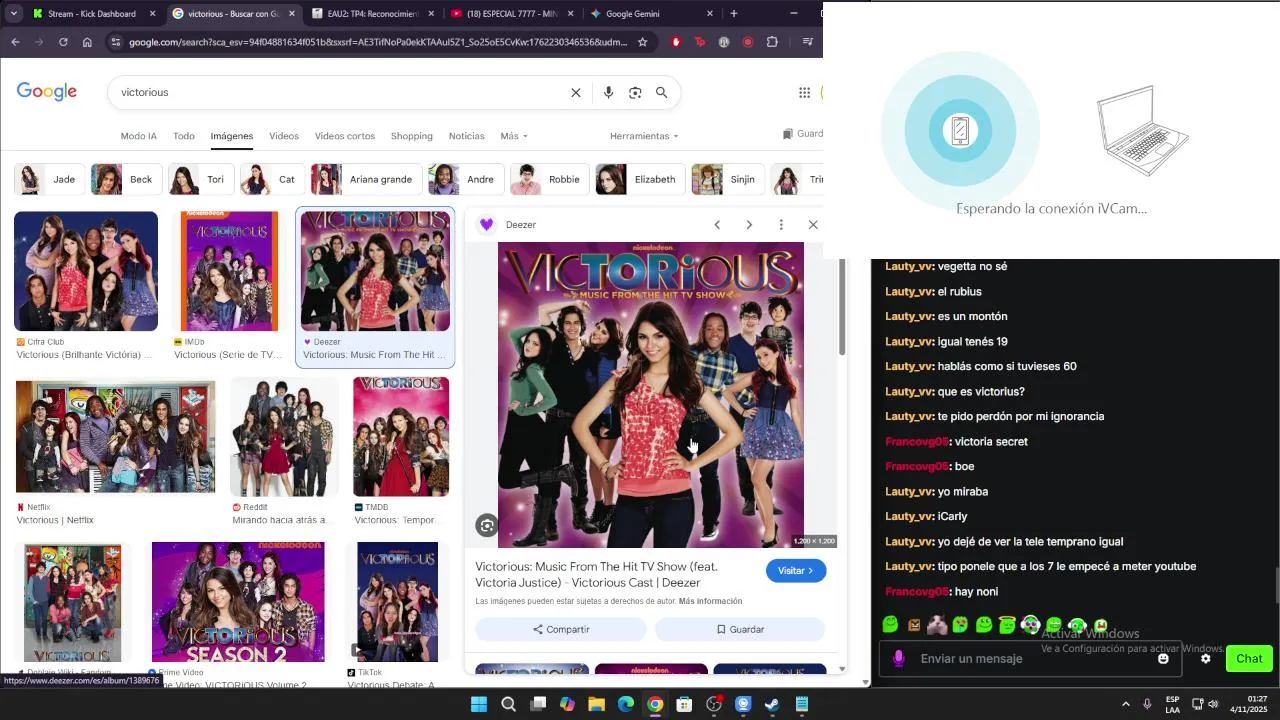This screenshot has width=1280, height=720.
Task: Go back to the previous page
Action: (15, 42)
